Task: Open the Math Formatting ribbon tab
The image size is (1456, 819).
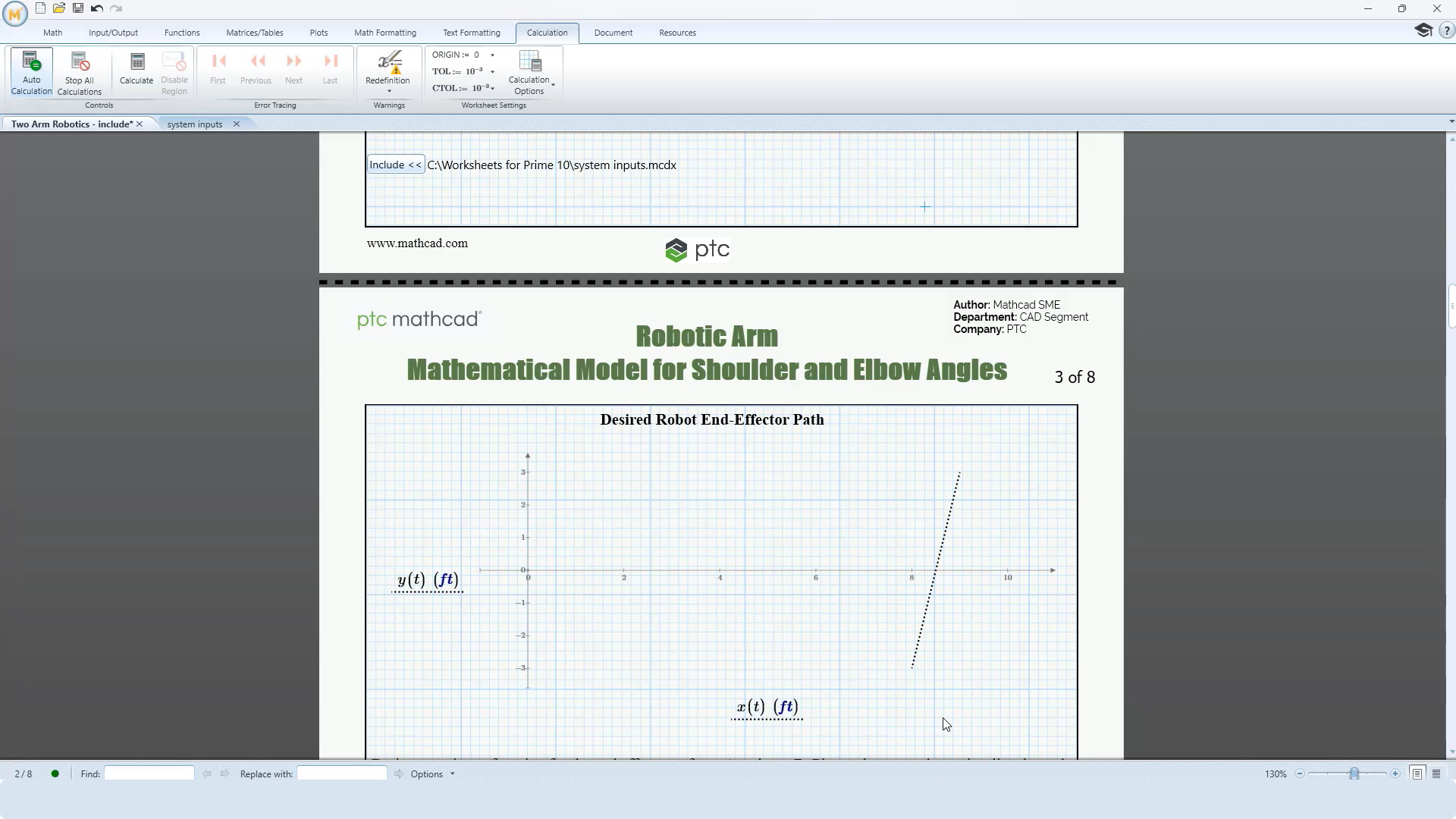Action: click(x=385, y=33)
